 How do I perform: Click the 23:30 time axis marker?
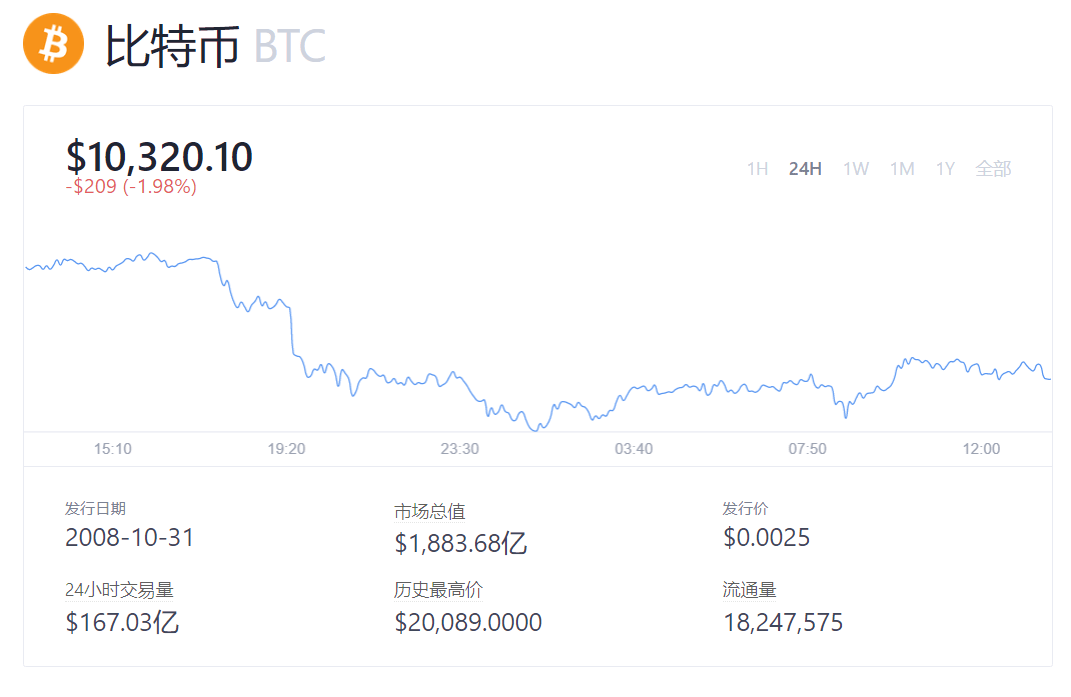click(x=460, y=449)
